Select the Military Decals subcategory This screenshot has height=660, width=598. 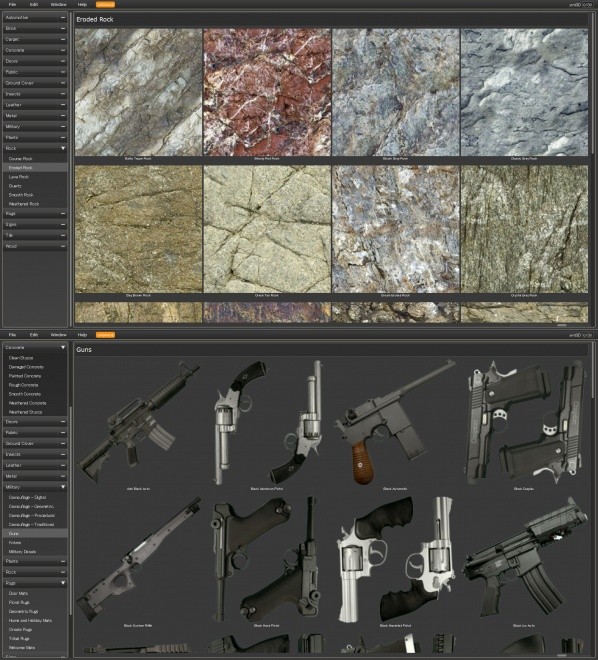click(35, 551)
